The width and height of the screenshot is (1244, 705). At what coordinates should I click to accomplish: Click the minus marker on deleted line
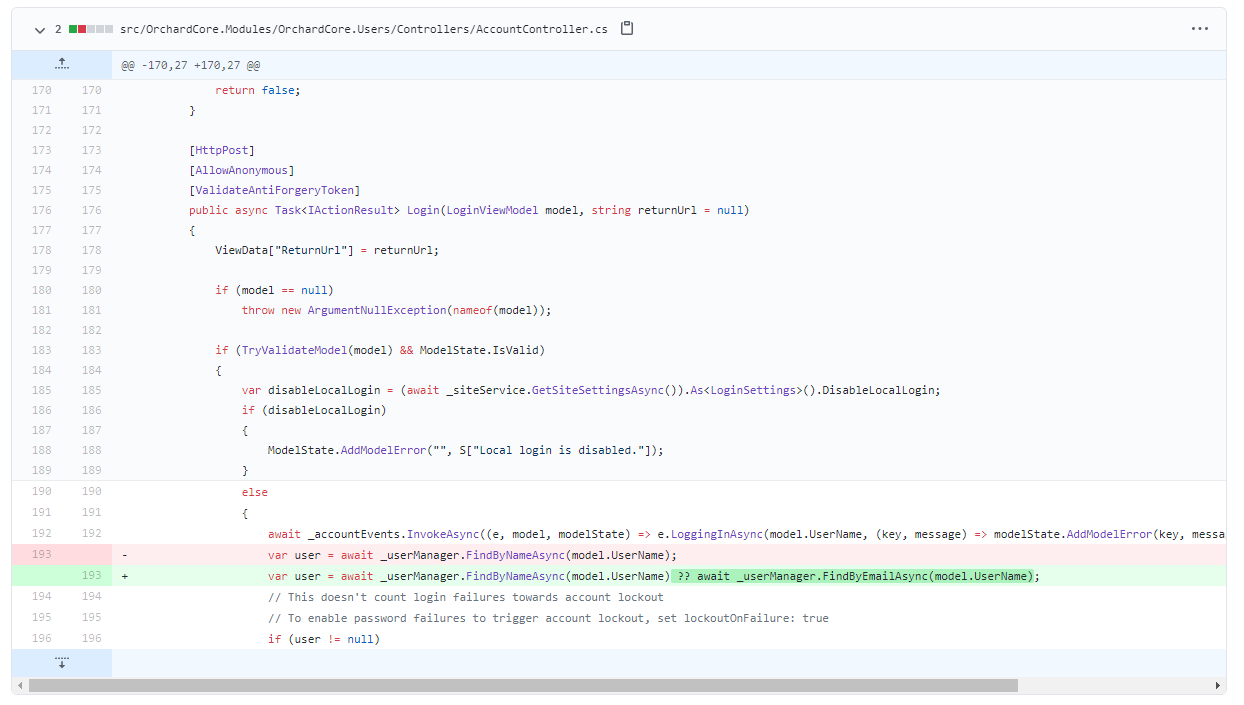coord(124,555)
